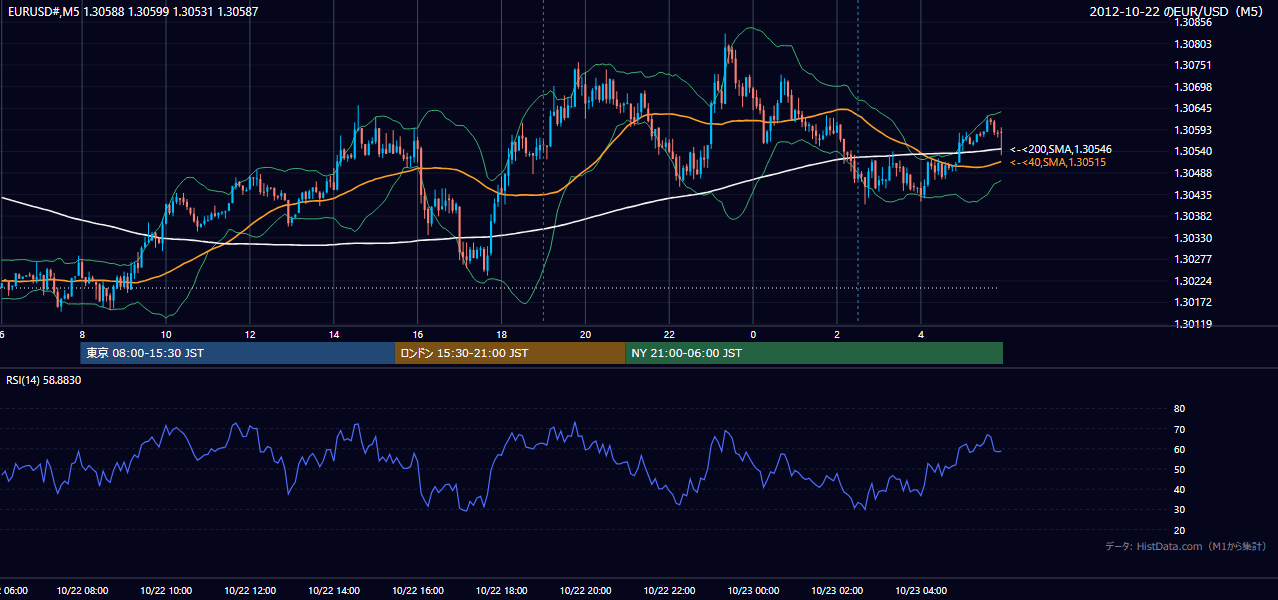Click the '2012-10-22 のEUR/USD (M5)' header label
The height and width of the screenshot is (600, 1278).
click(1178, 11)
